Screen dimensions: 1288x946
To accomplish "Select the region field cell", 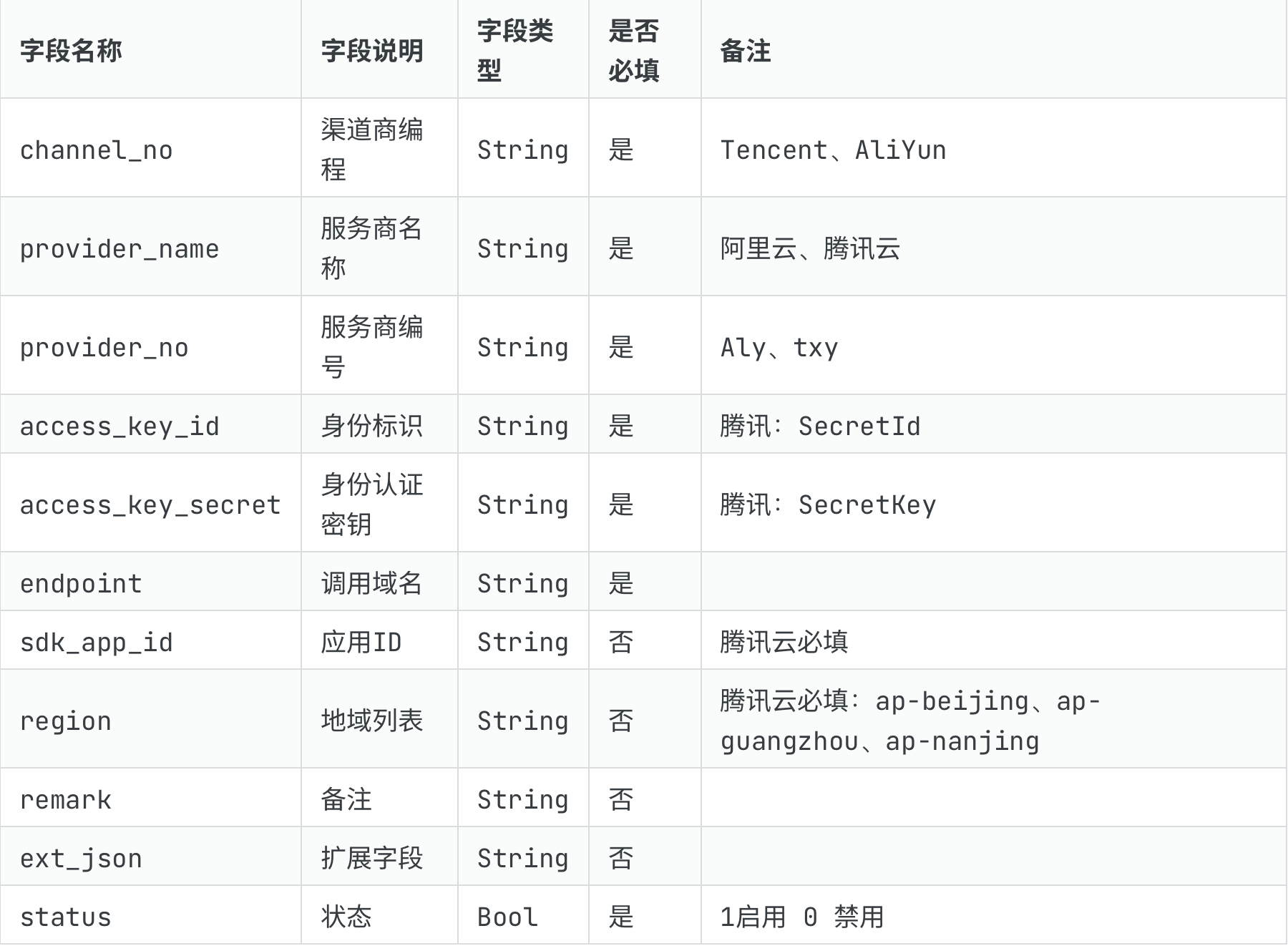I will (x=150, y=719).
